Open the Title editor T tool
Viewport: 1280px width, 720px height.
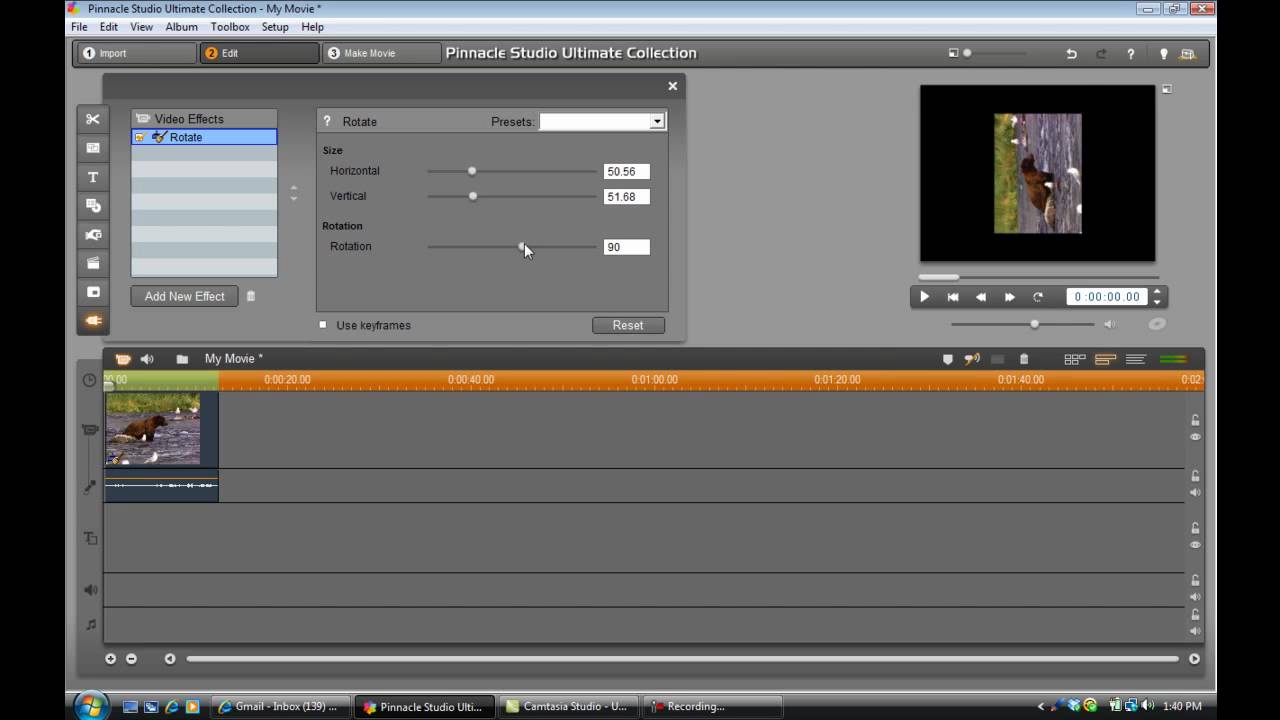pyautogui.click(x=93, y=177)
